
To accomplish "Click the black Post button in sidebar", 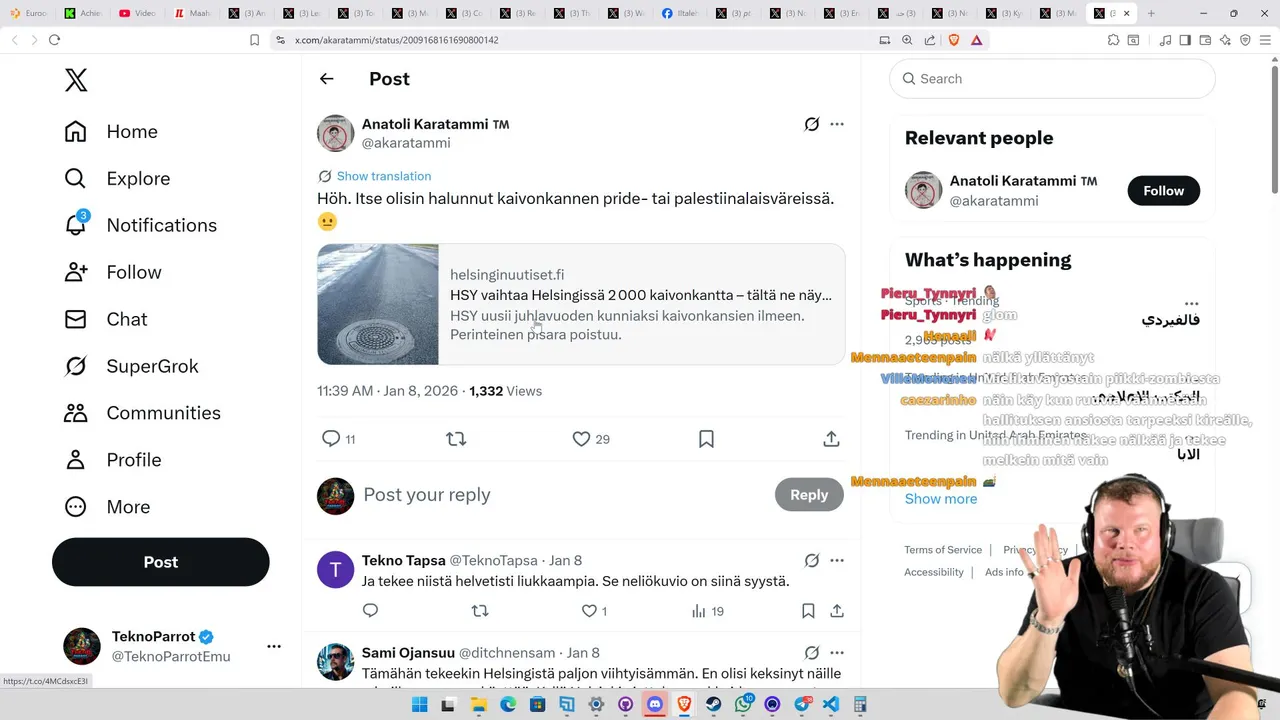I will 161,562.
